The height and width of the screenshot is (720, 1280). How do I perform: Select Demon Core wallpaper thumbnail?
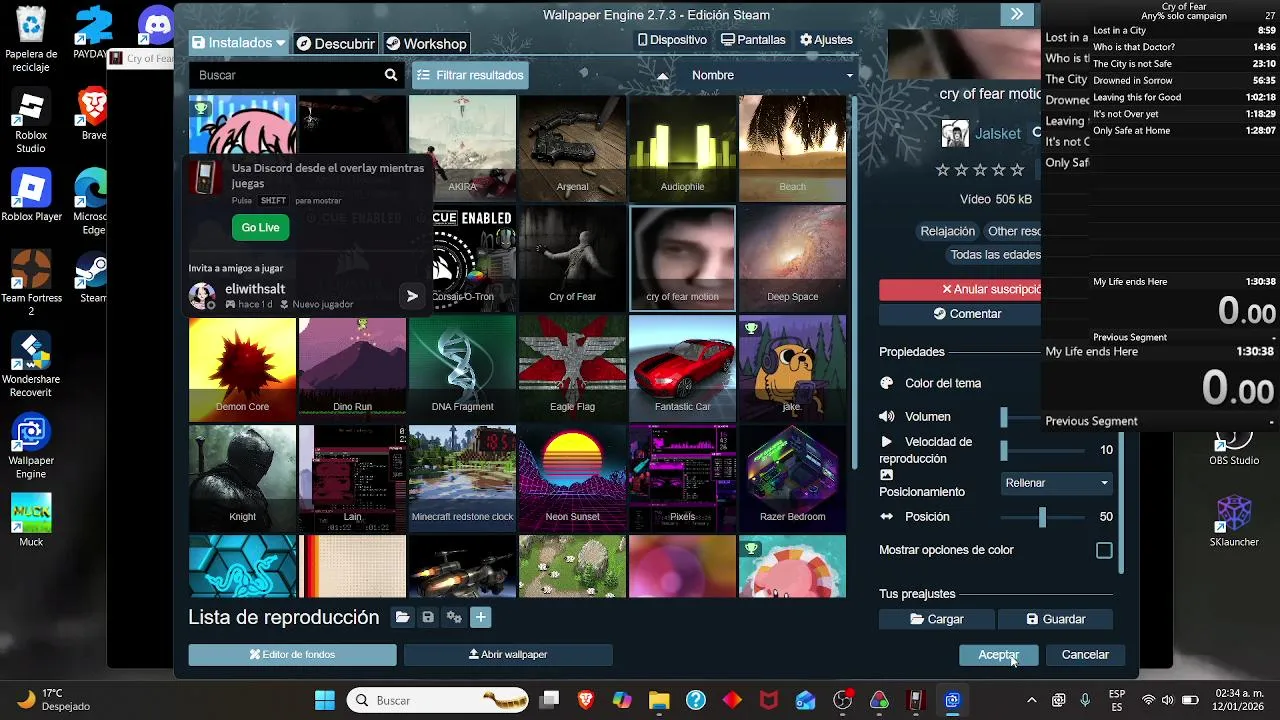(242, 369)
